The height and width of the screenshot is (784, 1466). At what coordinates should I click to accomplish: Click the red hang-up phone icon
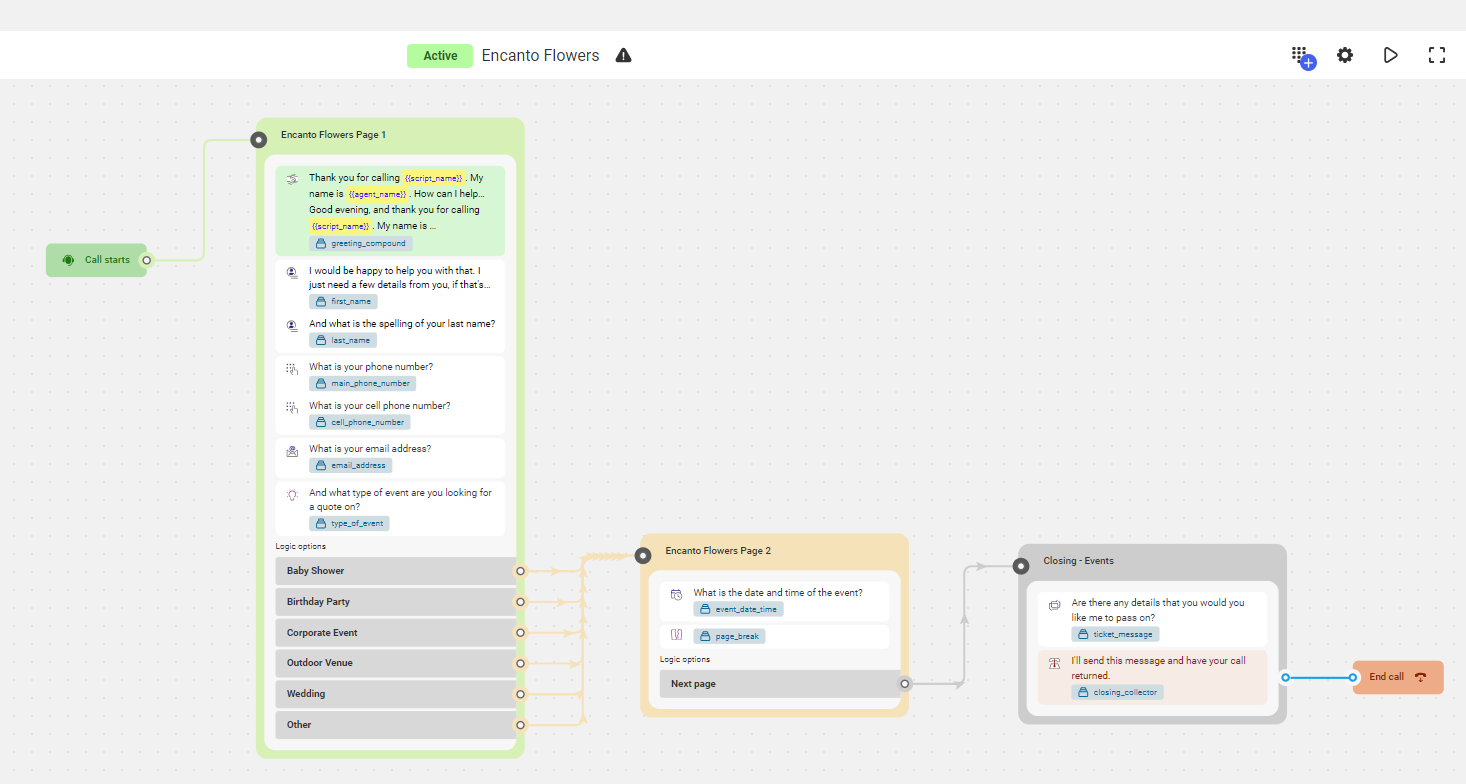click(x=1420, y=677)
